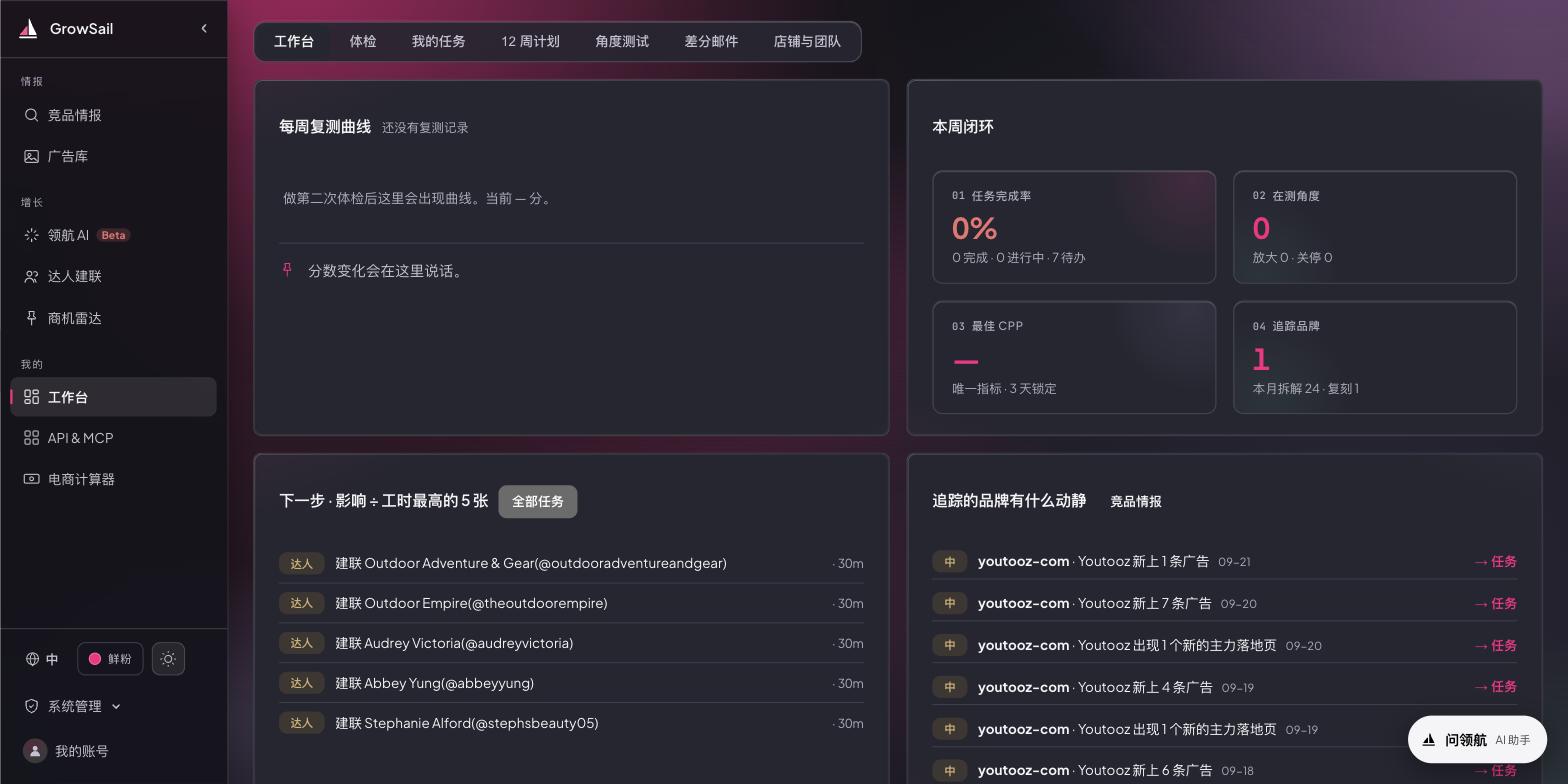Open the 差分邮件 tab
This screenshot has width=1568, height=784.
711,42
